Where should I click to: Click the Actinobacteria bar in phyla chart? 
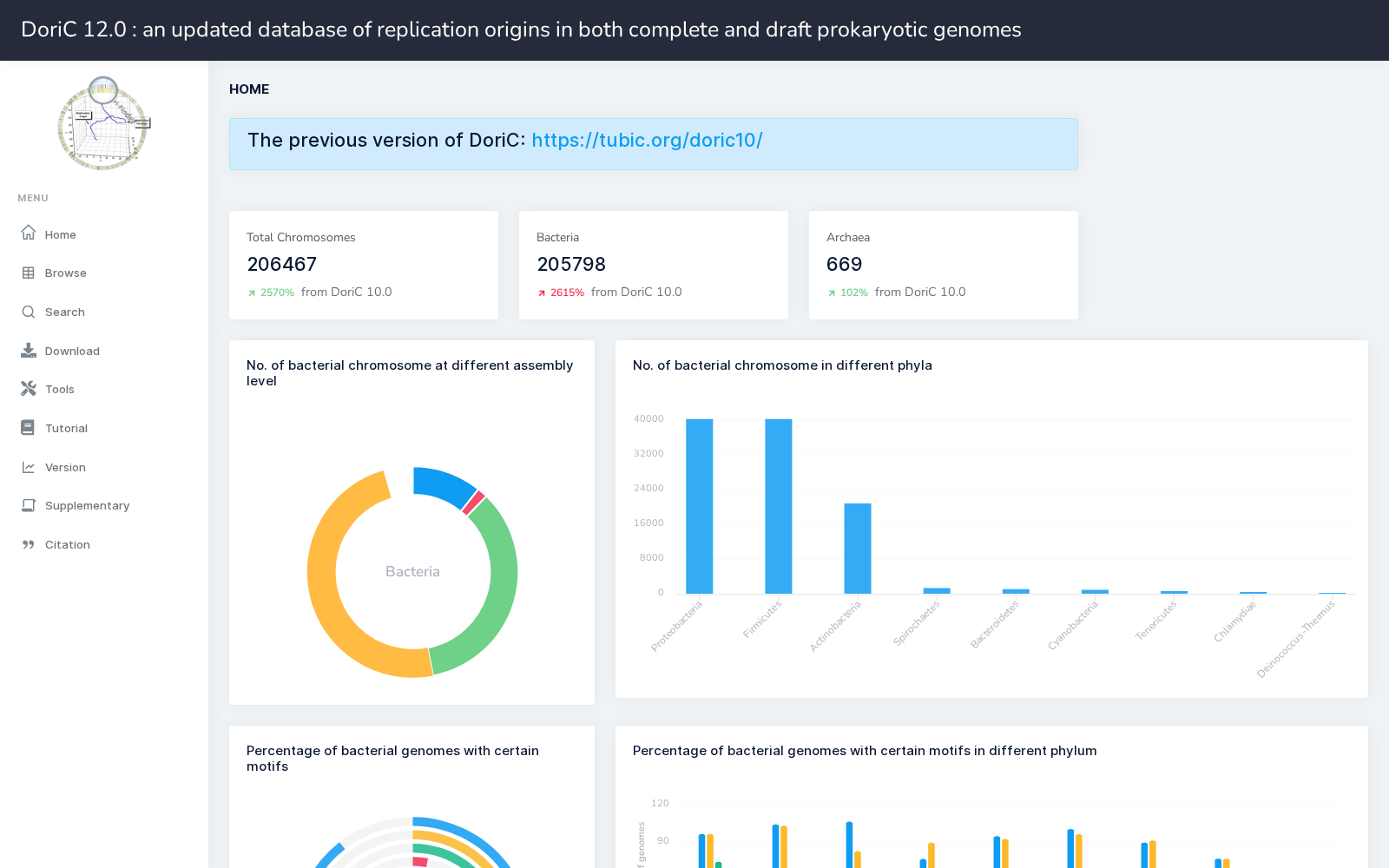point(858,549)
